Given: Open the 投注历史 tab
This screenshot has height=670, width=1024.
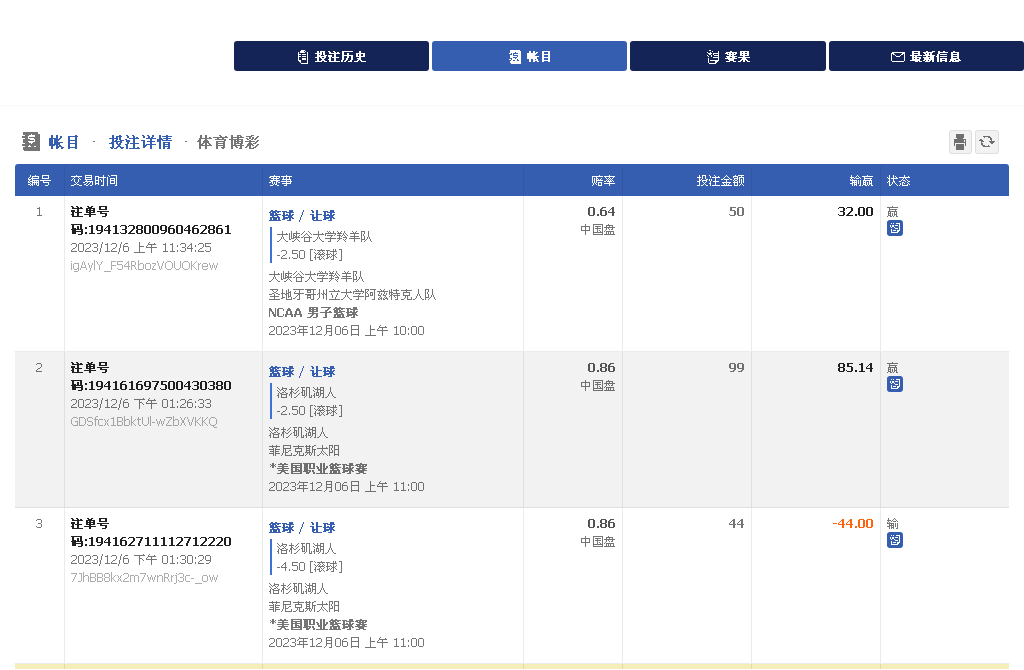Looking at the screenshot, I should point(331,56).
